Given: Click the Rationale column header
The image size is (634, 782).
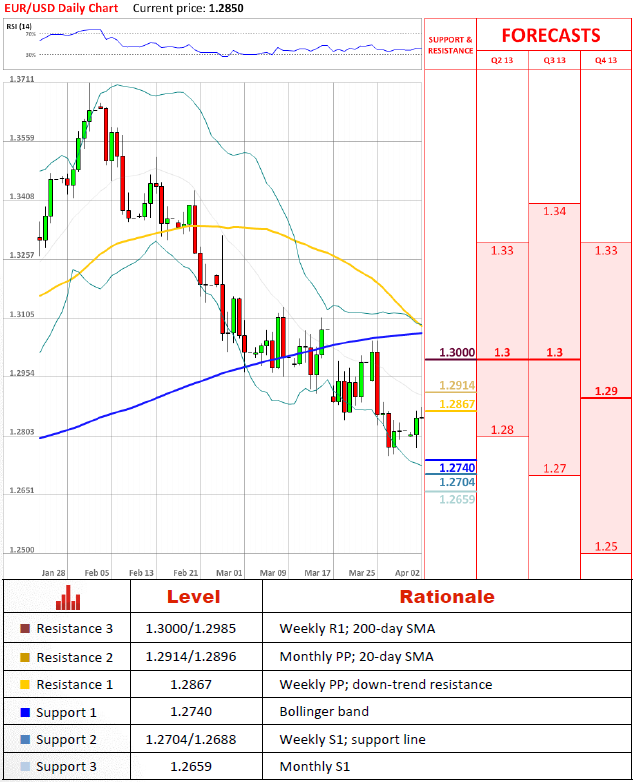Looking at the screenshot, I should (447, 596).
